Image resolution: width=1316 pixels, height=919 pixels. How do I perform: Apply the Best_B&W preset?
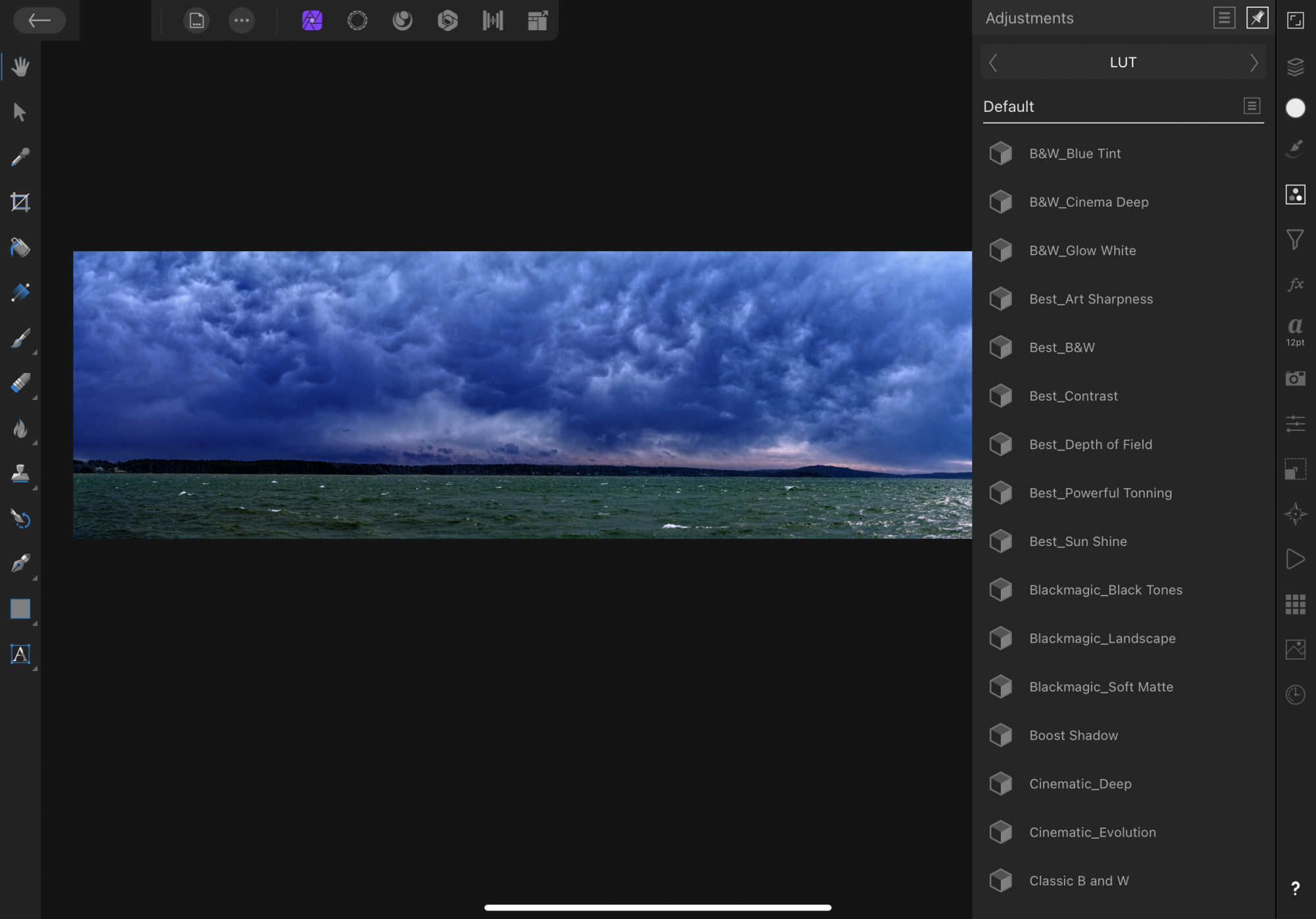pyautogui.click(x=1123, y=347)
